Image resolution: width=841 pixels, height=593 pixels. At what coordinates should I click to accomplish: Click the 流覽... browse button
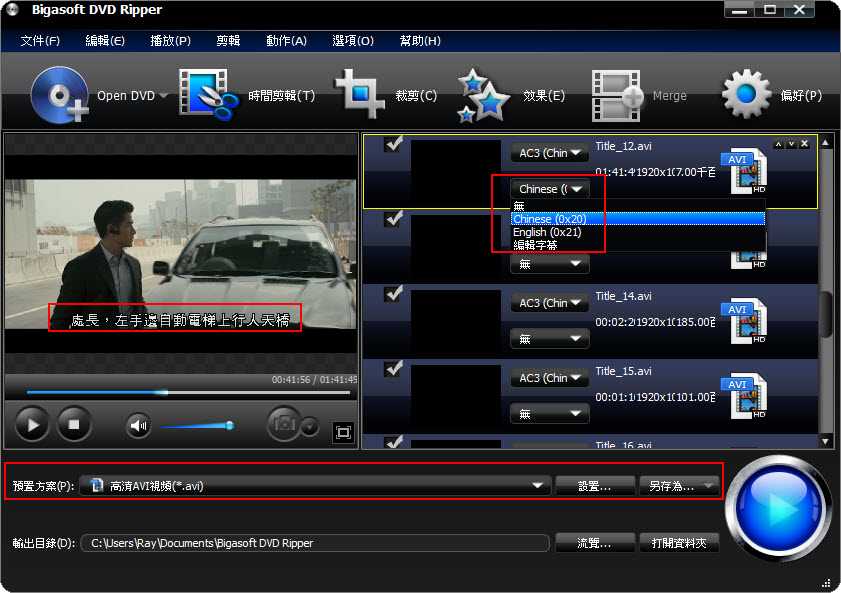(594, 543)
